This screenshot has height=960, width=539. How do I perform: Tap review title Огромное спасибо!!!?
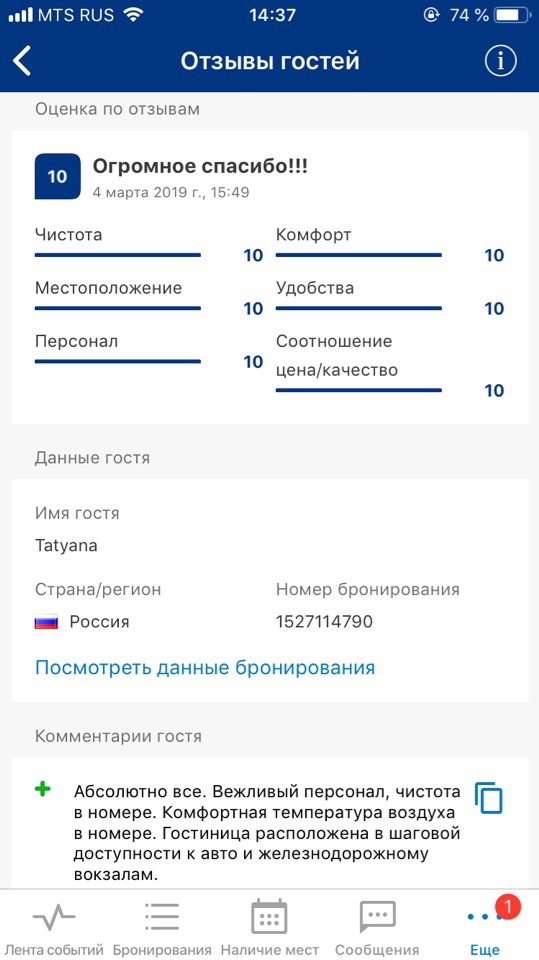click(x=200, y=165)
